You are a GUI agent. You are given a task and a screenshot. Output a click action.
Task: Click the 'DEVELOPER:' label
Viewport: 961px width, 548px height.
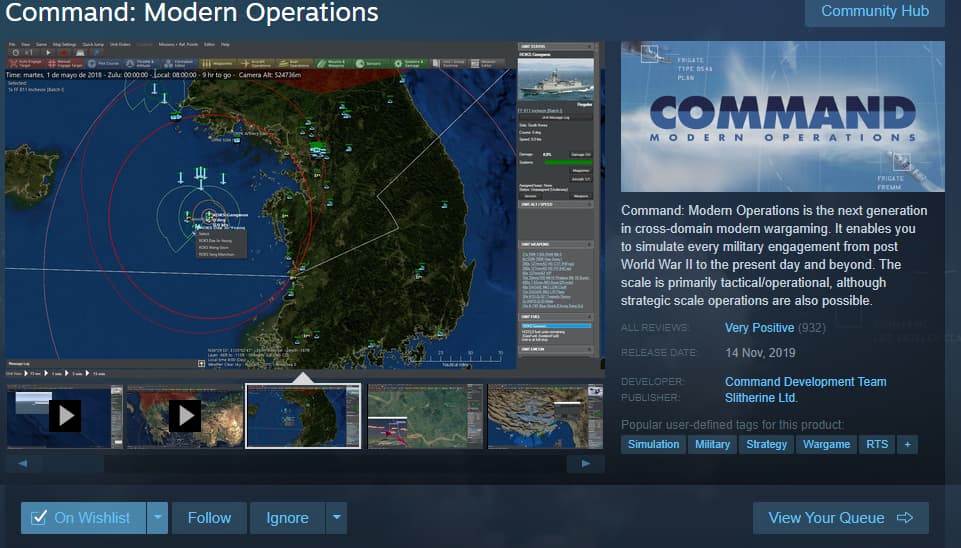point(652,382)
